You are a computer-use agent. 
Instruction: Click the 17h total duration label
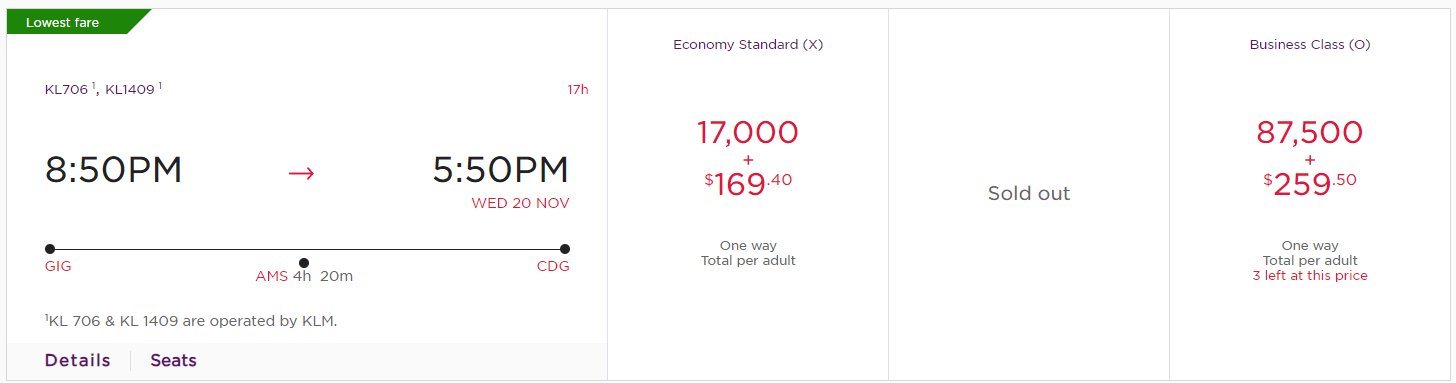(578, 89)
